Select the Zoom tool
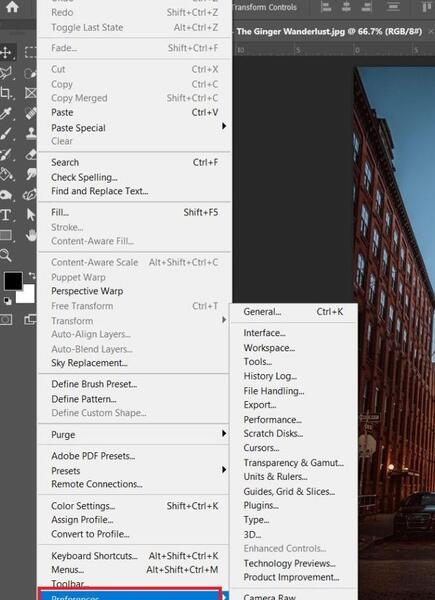The image size is (435, 600). pos(6,255)
